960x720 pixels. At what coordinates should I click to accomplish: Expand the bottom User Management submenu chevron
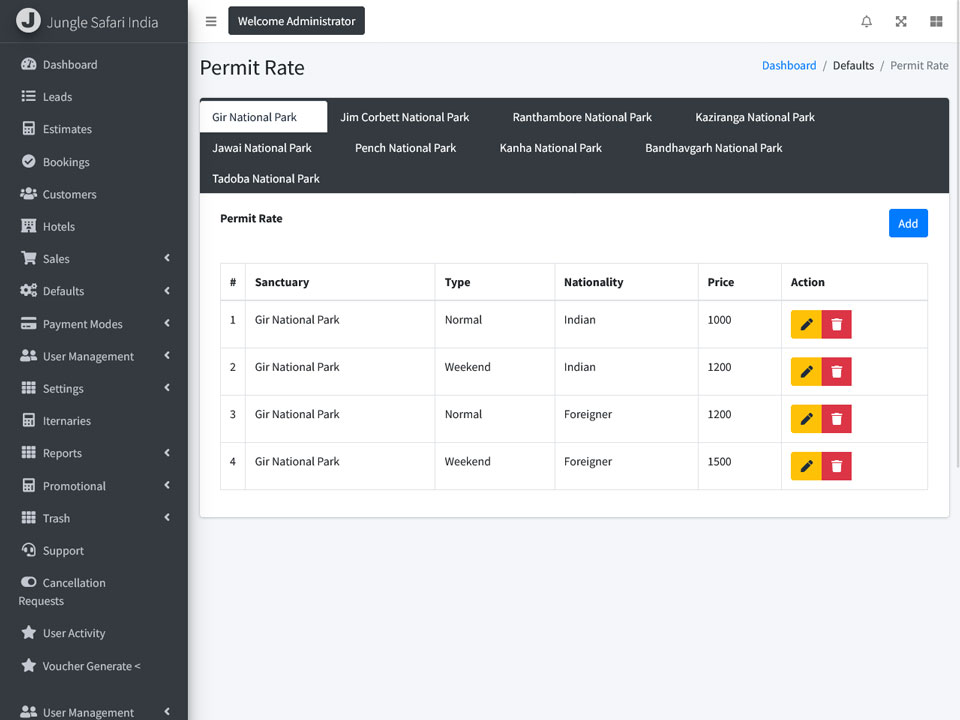tap(167, 711)
